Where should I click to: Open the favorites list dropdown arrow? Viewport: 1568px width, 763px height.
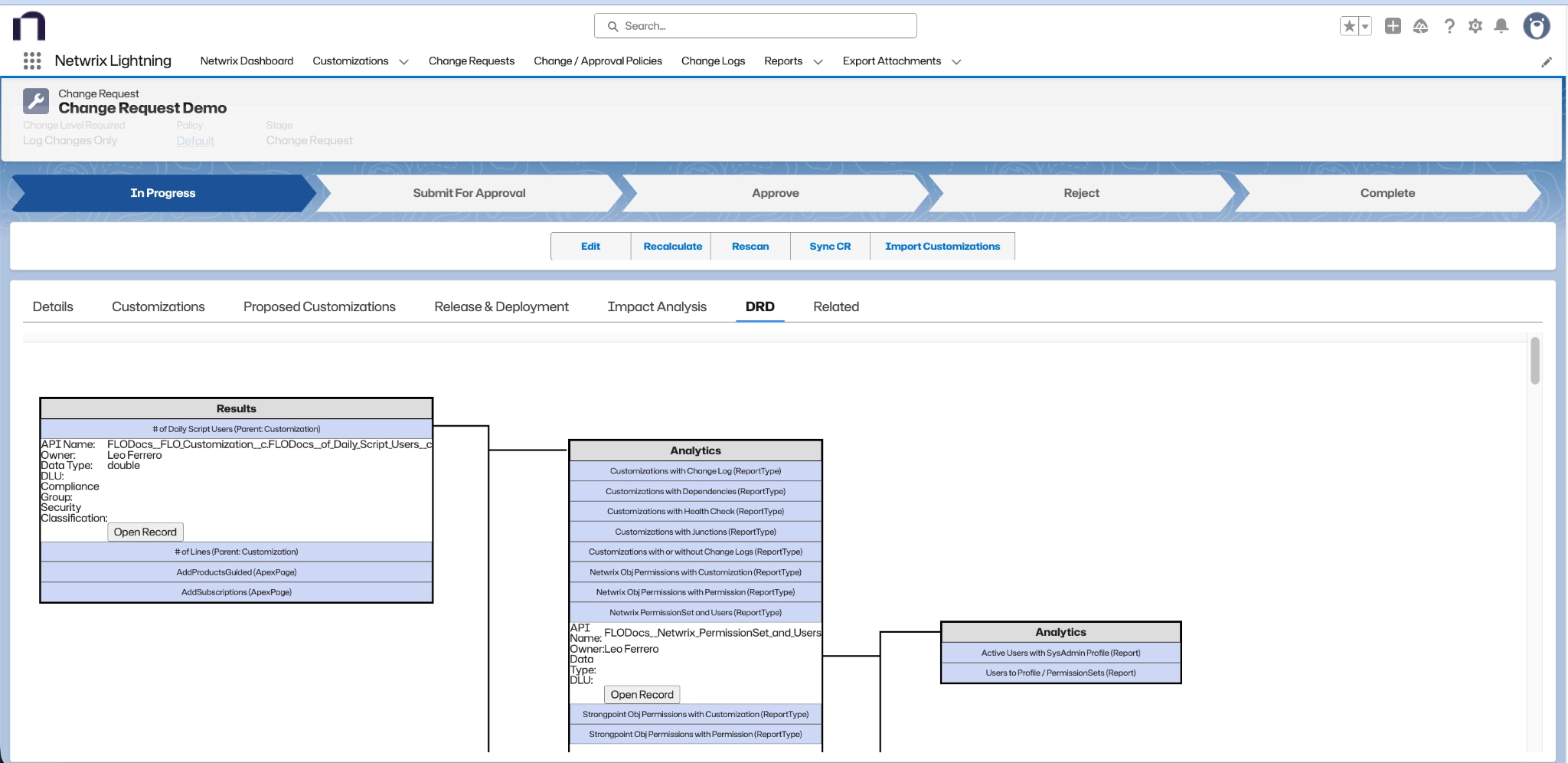[1364, 25]
